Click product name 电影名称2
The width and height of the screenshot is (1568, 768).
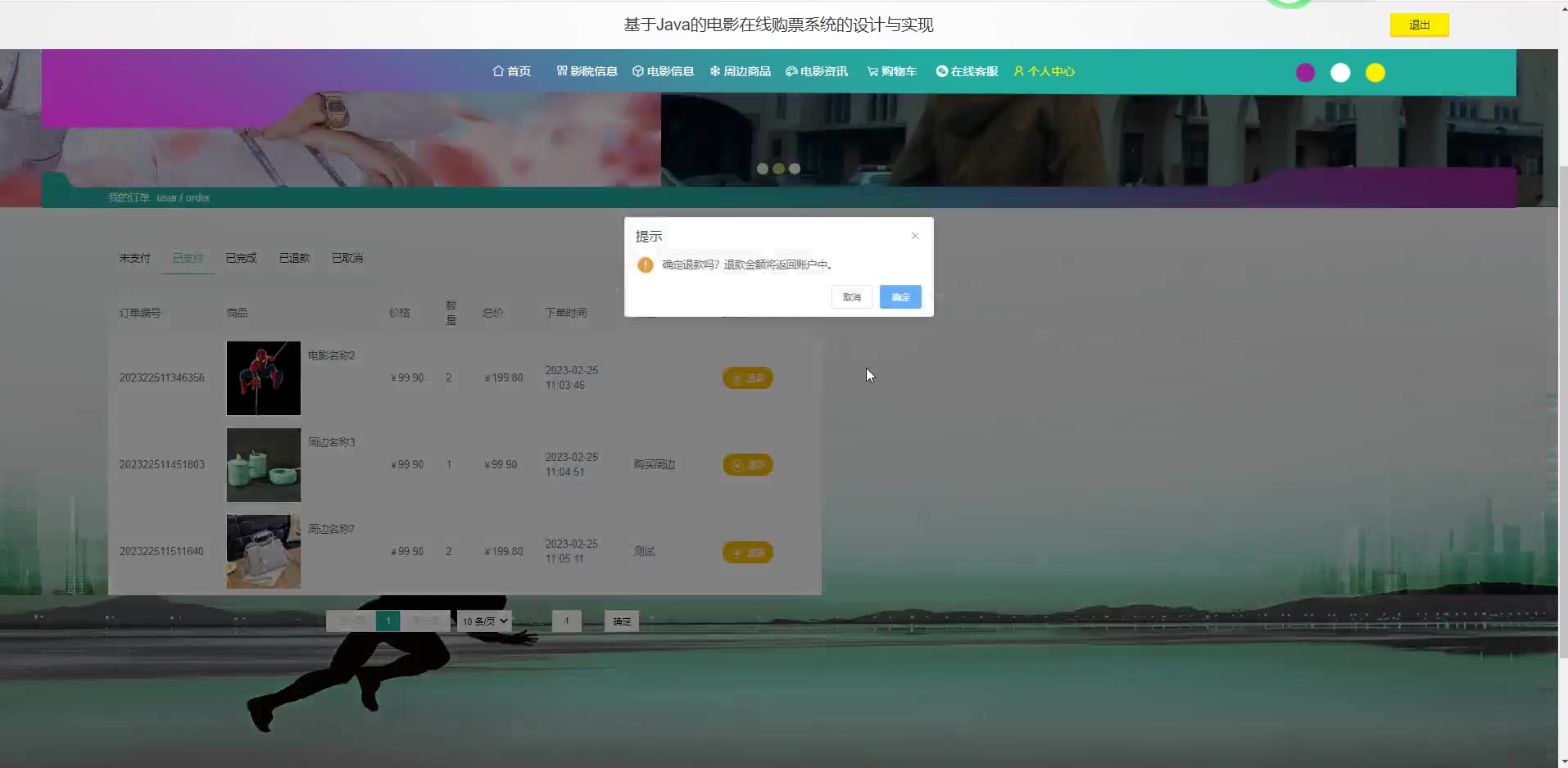coord(332,355)
